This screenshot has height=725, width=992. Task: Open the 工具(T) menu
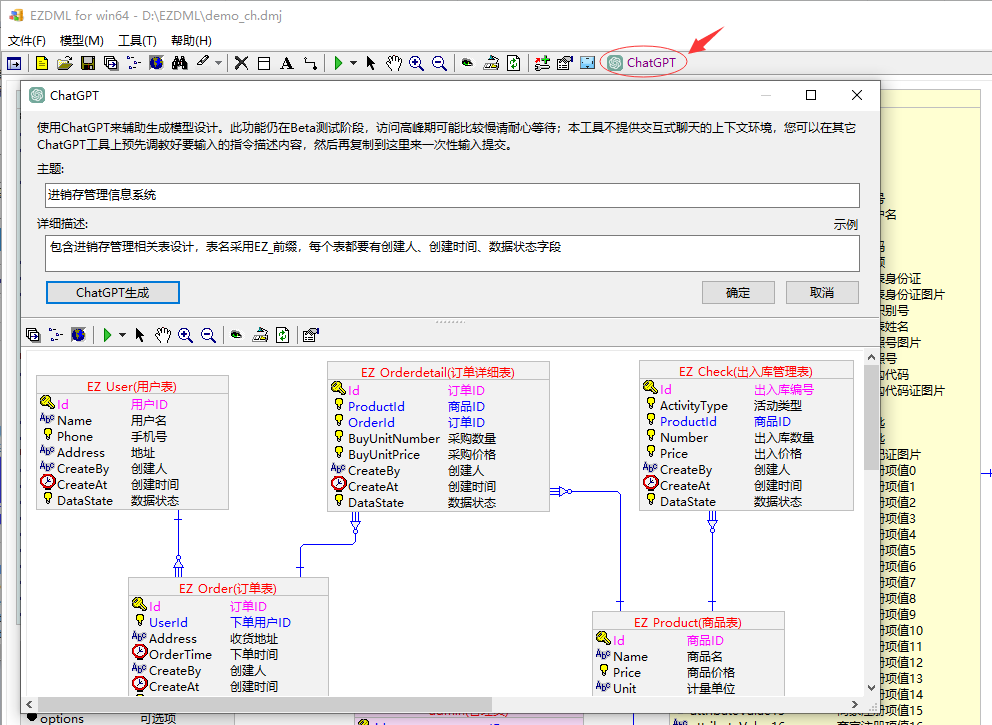[x=137, y=41]
